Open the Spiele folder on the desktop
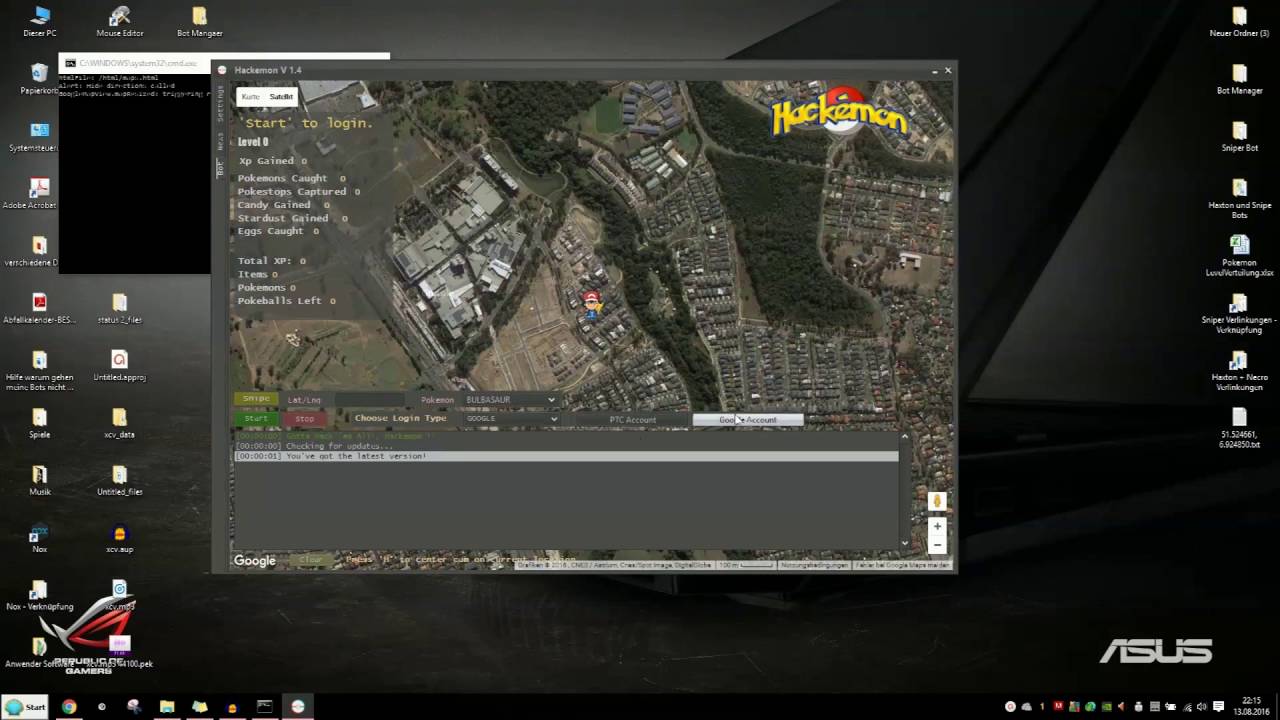Image resolution: width=1280 pixels, height=720 pixels. [x=40, y=423]
